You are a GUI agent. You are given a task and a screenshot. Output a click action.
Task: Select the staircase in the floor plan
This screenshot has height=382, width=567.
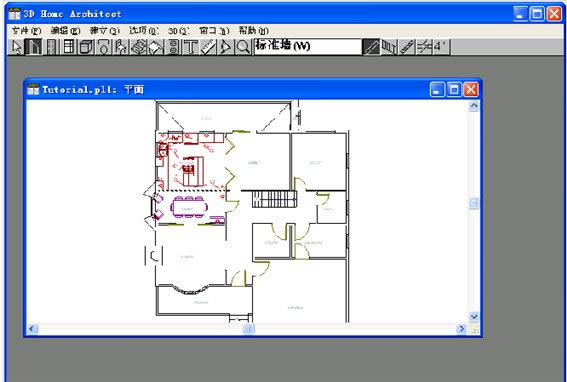pyautogui.click(x=274, y=199)
